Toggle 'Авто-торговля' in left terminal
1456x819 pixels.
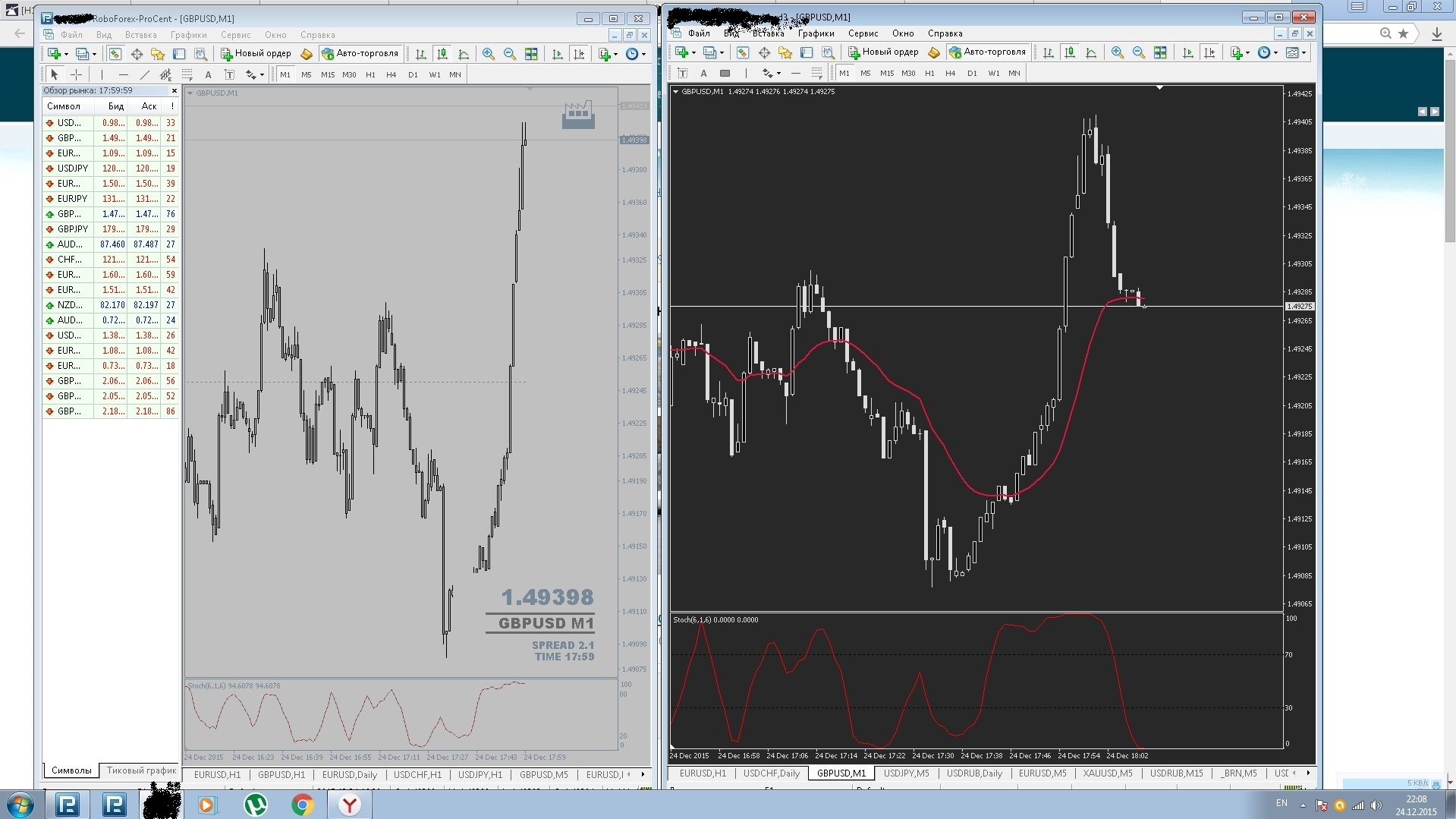(360, 54)
